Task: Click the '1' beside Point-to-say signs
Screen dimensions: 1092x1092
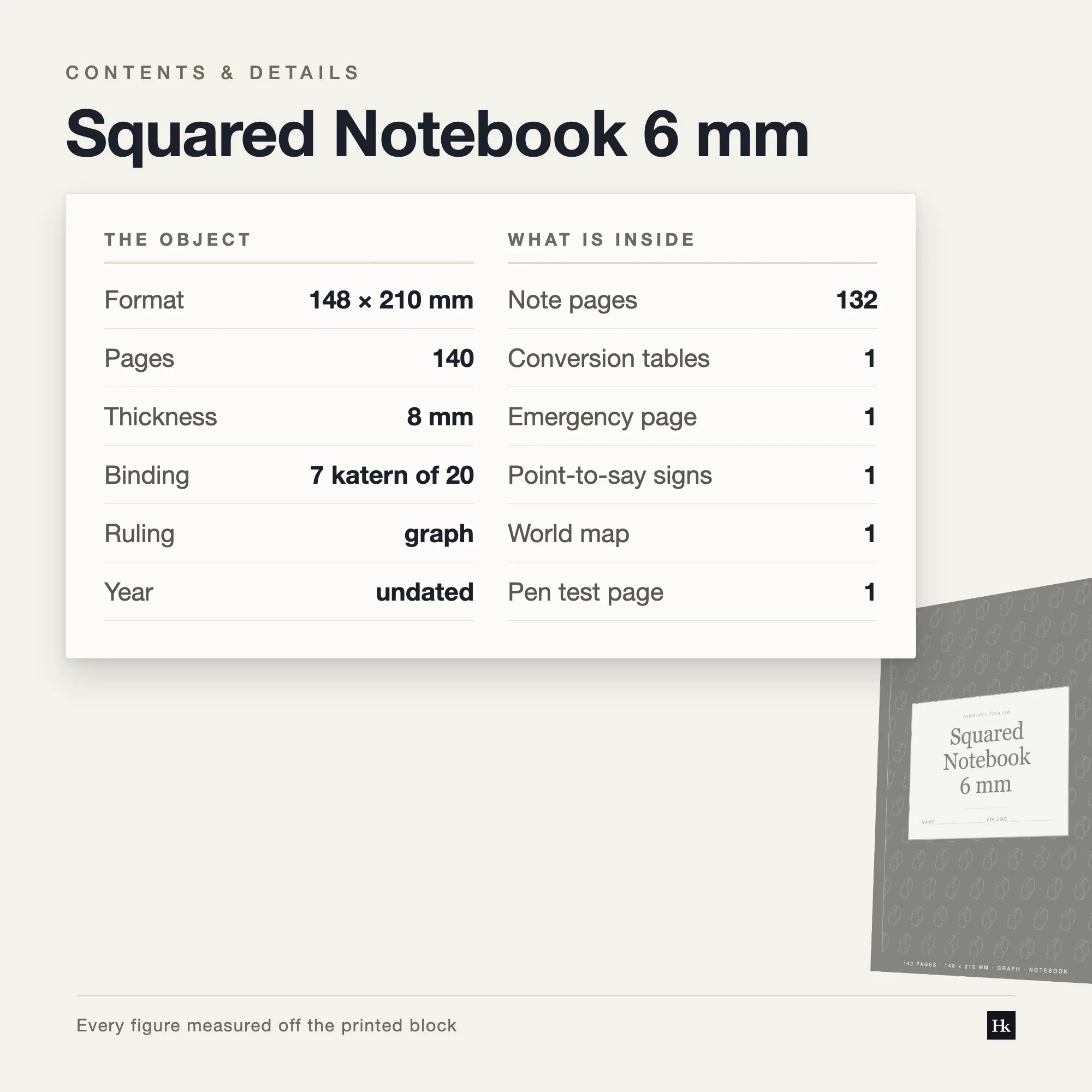Action: coord(870,476)
